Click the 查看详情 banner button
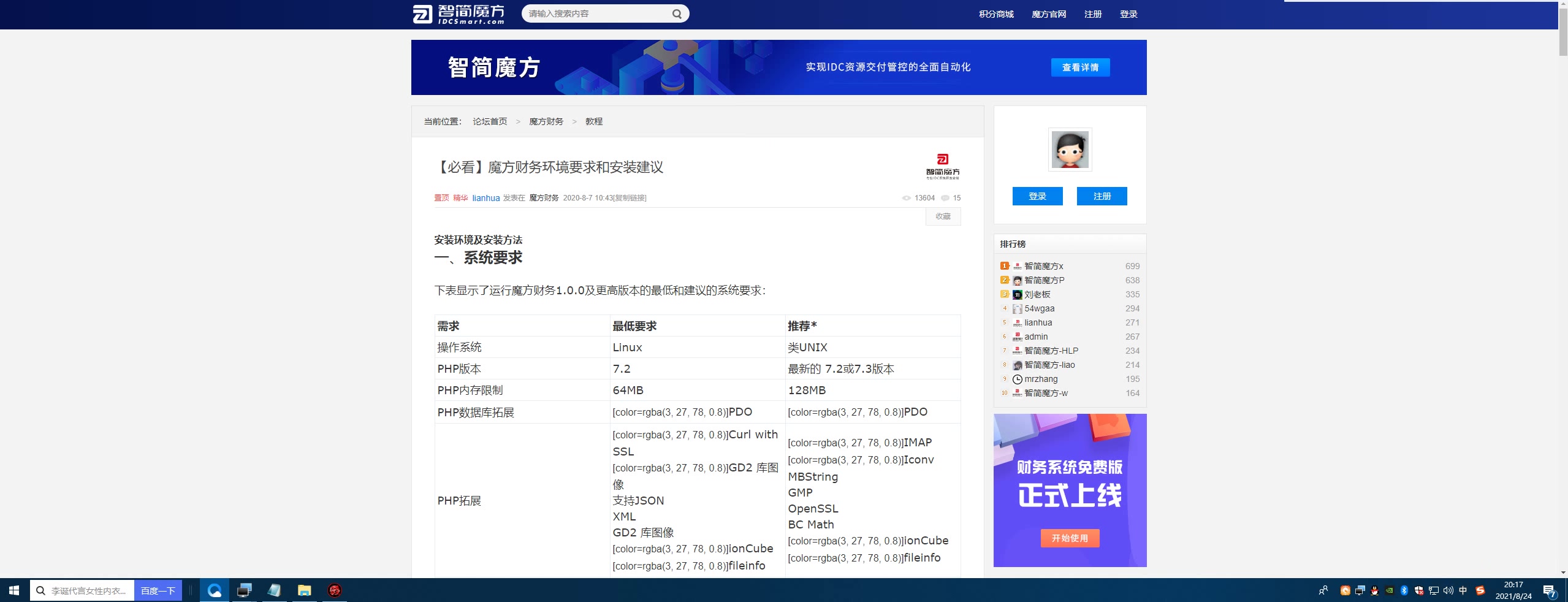 tap(1080, 67)
